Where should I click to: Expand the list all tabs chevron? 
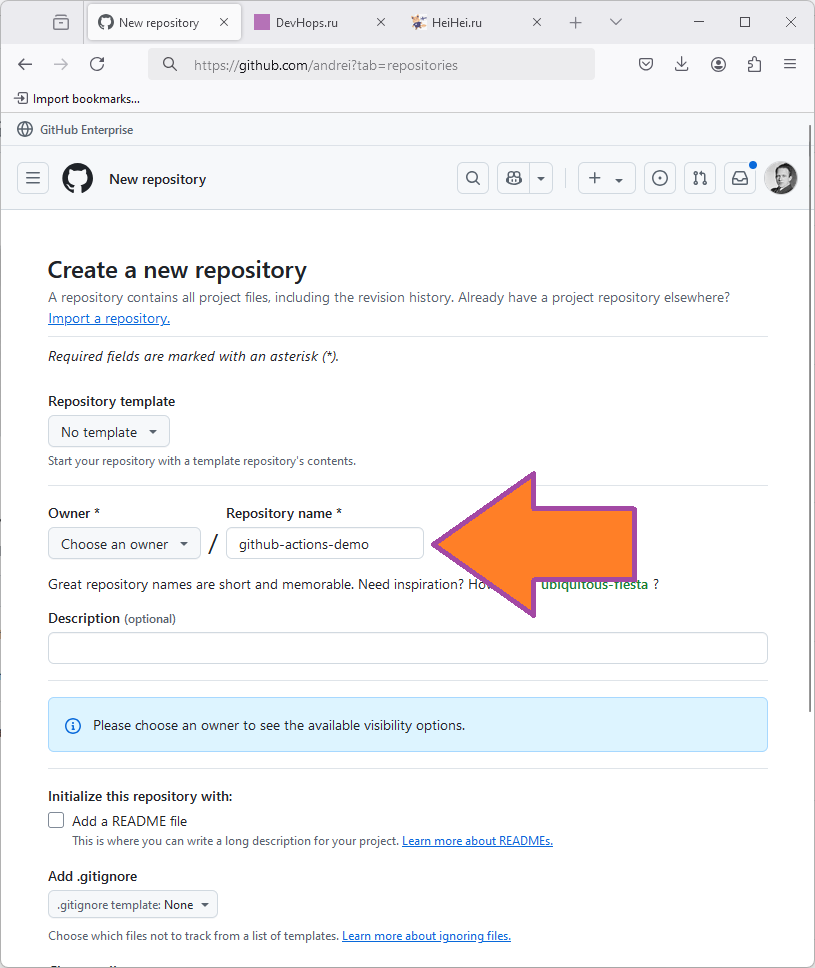[616, 22]
